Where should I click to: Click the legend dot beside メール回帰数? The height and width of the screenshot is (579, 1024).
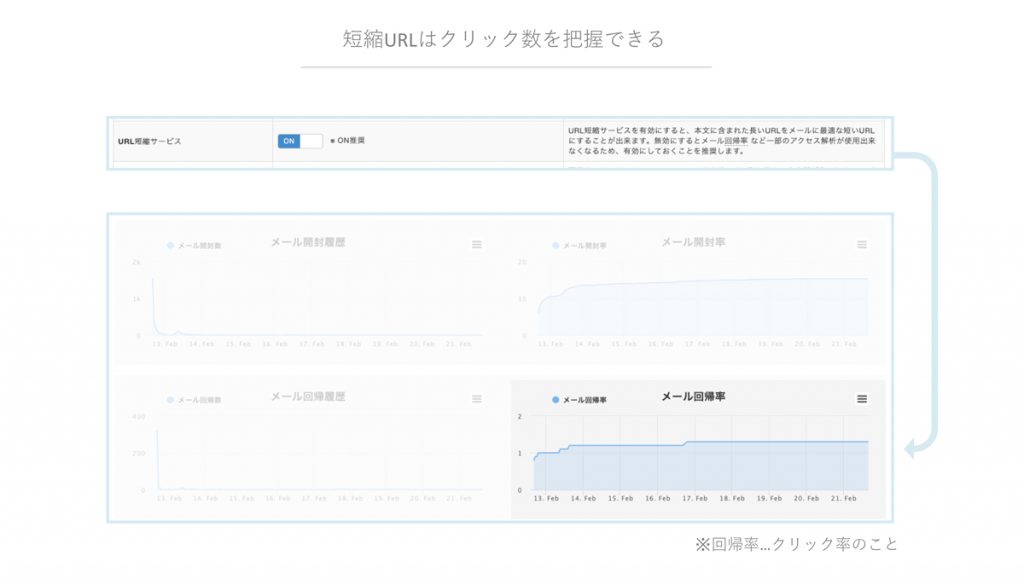pos(171,400)
